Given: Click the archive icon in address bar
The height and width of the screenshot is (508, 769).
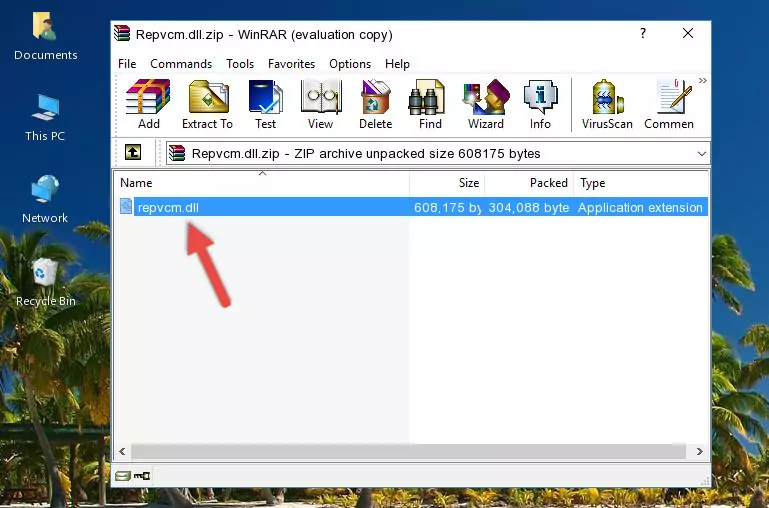Looking at the screenshot, I should tap(177, 153).
